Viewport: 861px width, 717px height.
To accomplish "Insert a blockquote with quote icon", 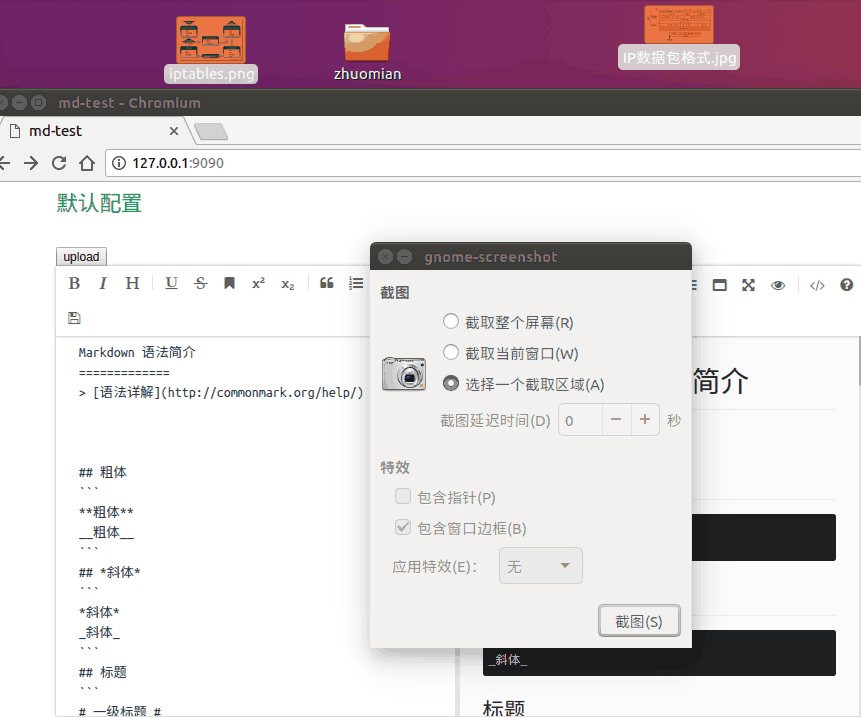I will tap(327, 283).
